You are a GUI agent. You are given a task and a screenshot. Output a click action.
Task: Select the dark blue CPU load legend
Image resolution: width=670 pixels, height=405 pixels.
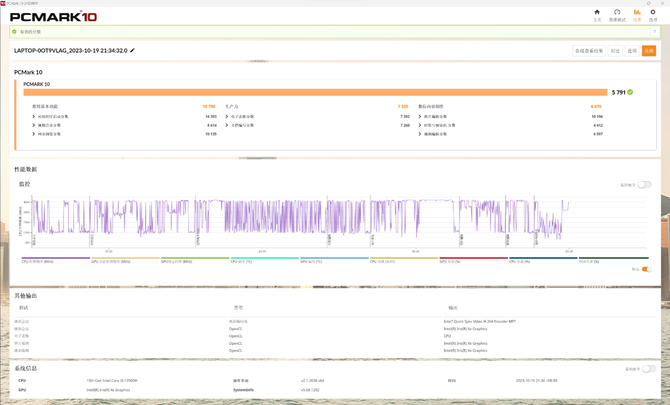543,260
